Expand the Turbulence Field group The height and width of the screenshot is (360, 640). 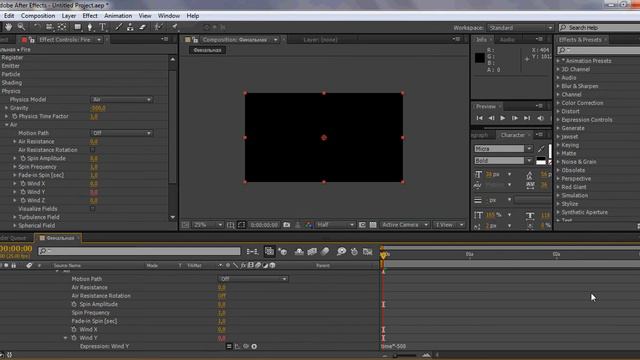(x=15, y=217)
